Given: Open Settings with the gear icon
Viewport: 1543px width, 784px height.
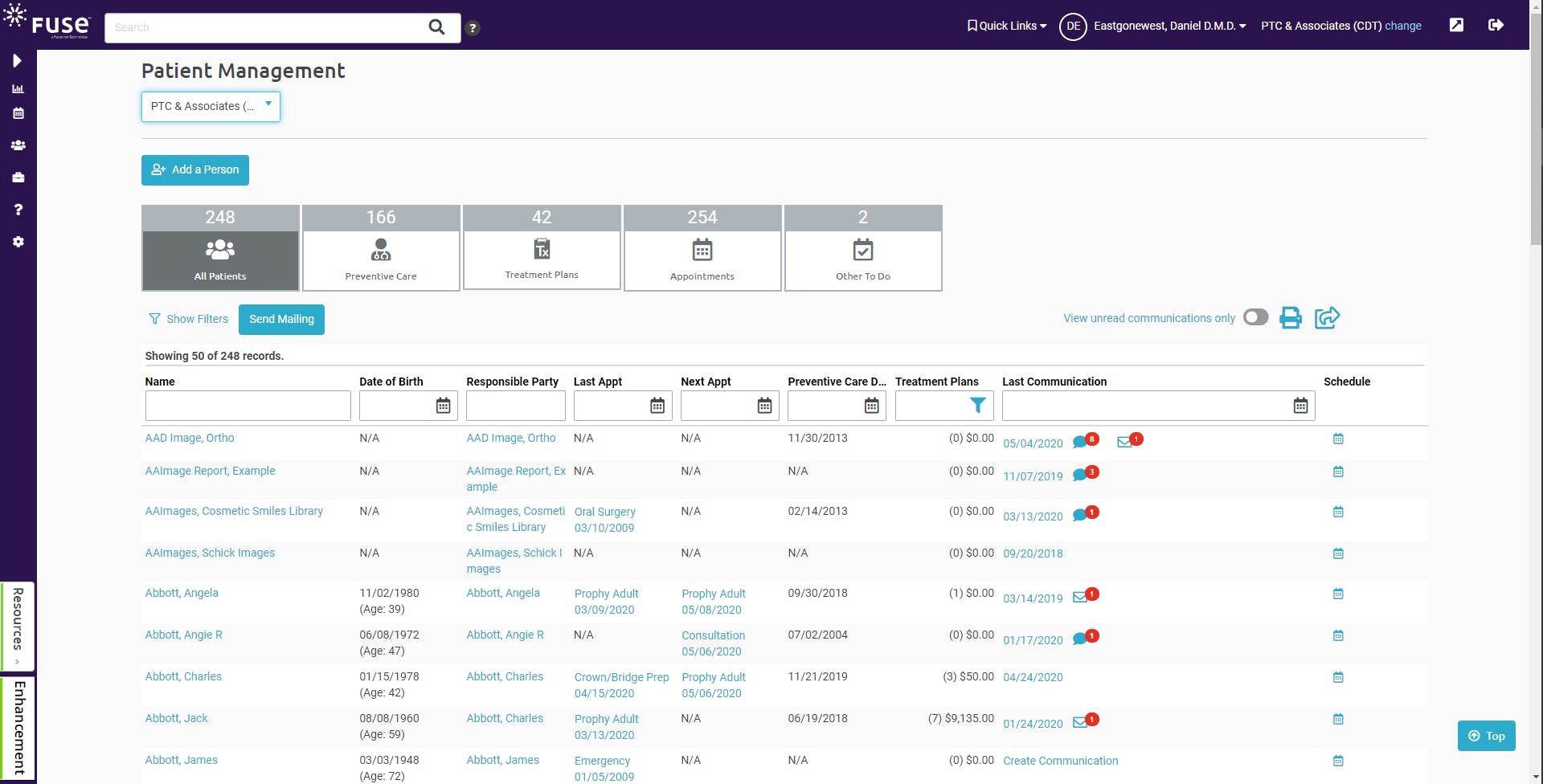Looking at the screenshot, I should pyautogui.click(x=18, y=241).
